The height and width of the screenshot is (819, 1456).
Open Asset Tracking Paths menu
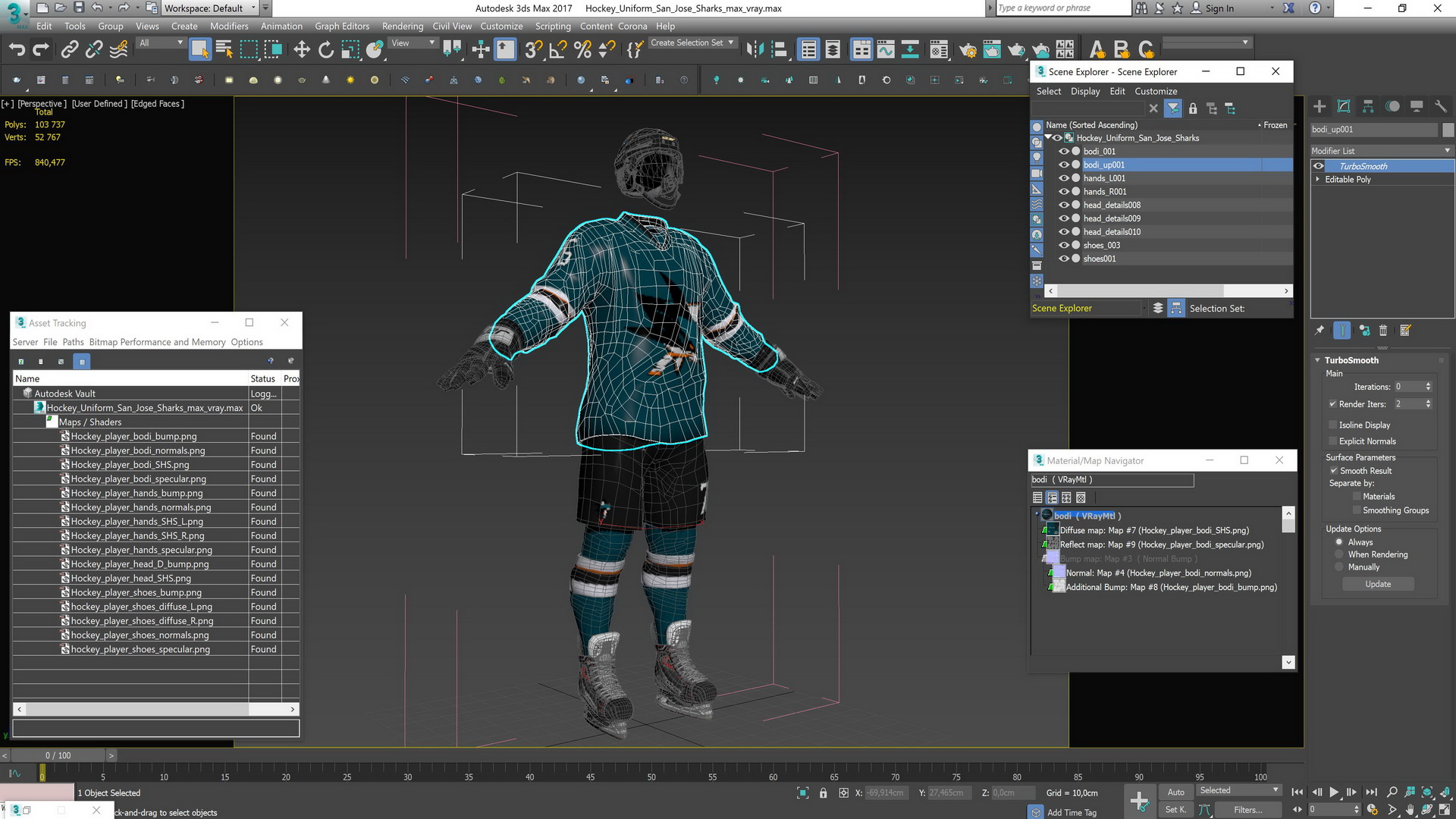pos(73,342)
